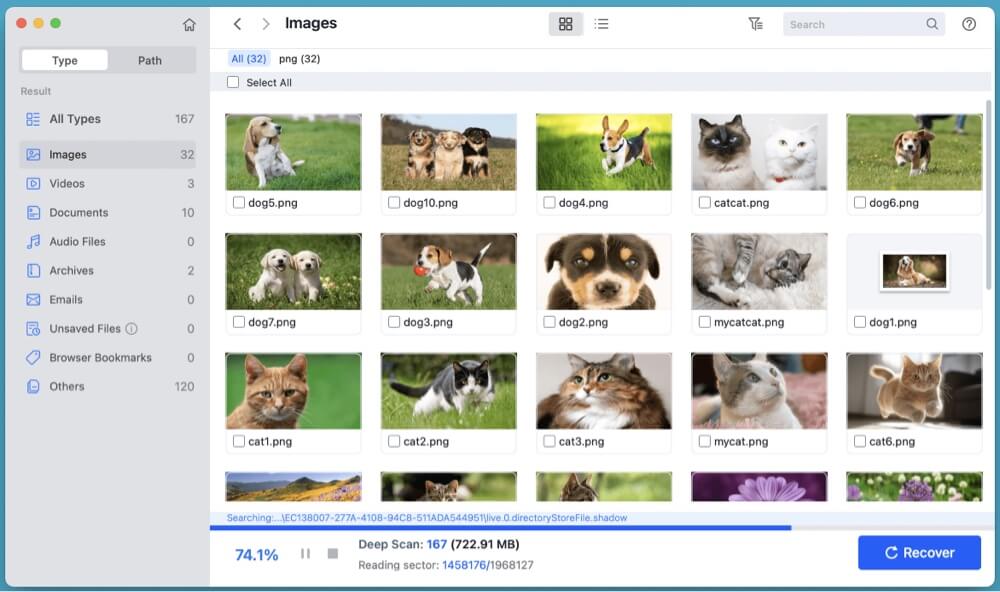Check the dog5.png checkbox
Screen dimensions: 1000x592
click(x=239, y=203)
